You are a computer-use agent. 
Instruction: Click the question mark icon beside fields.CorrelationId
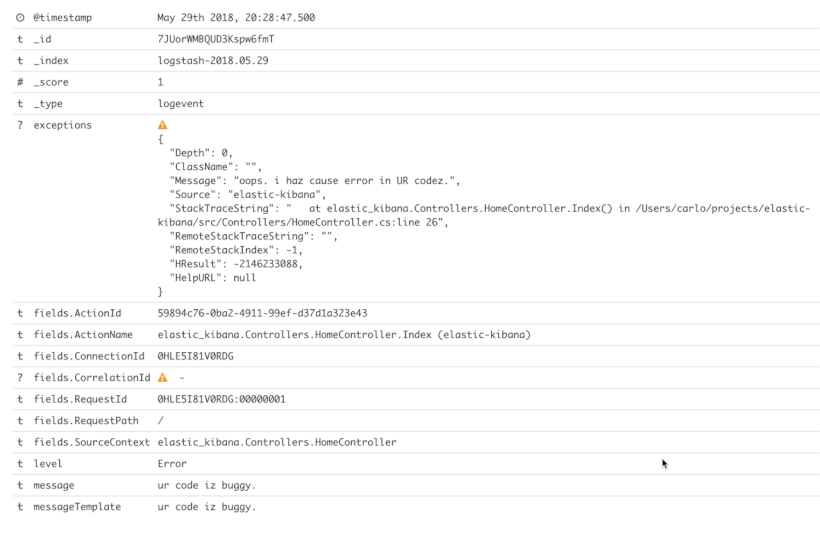[x=20, y=378]
